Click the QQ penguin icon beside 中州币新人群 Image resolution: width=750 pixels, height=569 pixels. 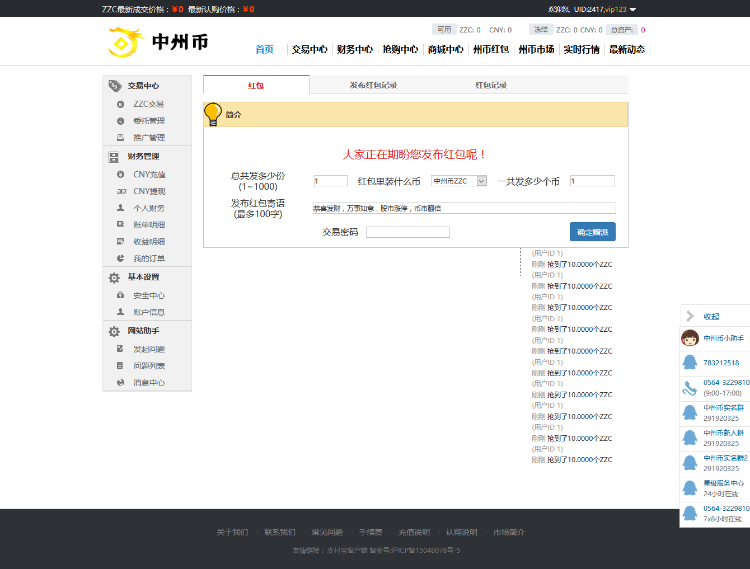[x=690, y=438]
